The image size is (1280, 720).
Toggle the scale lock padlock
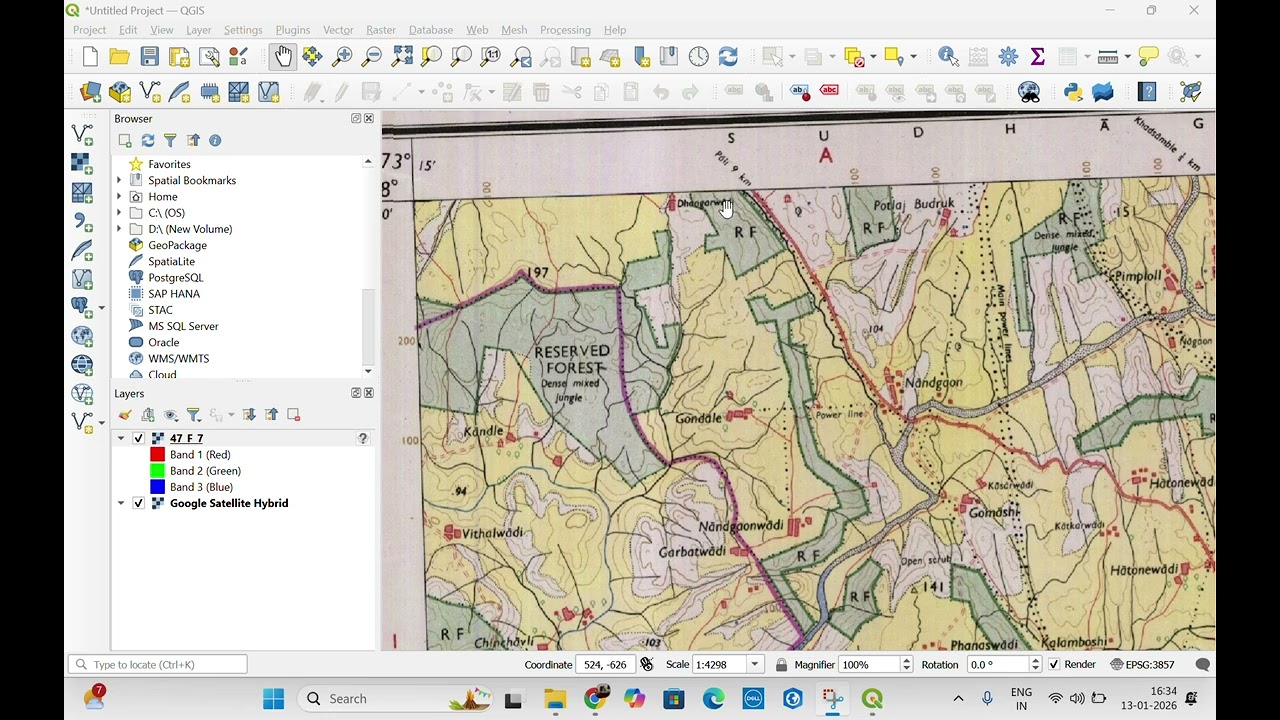click(781, 664)
